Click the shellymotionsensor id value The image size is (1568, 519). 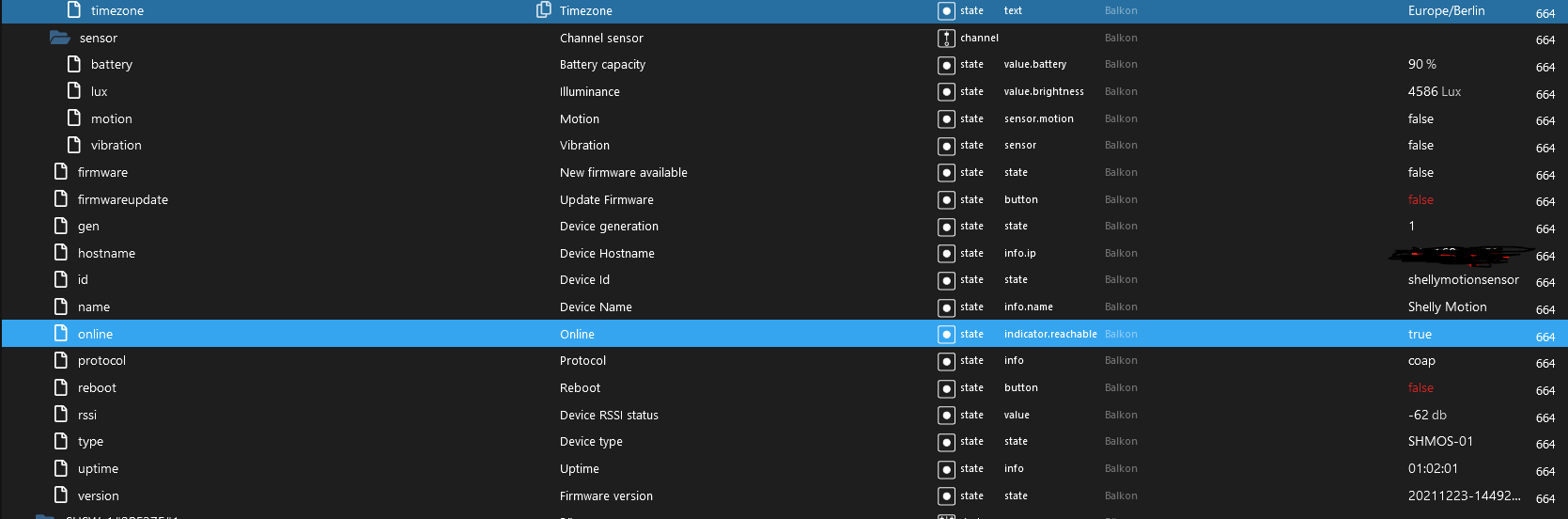pos(1463,279)
